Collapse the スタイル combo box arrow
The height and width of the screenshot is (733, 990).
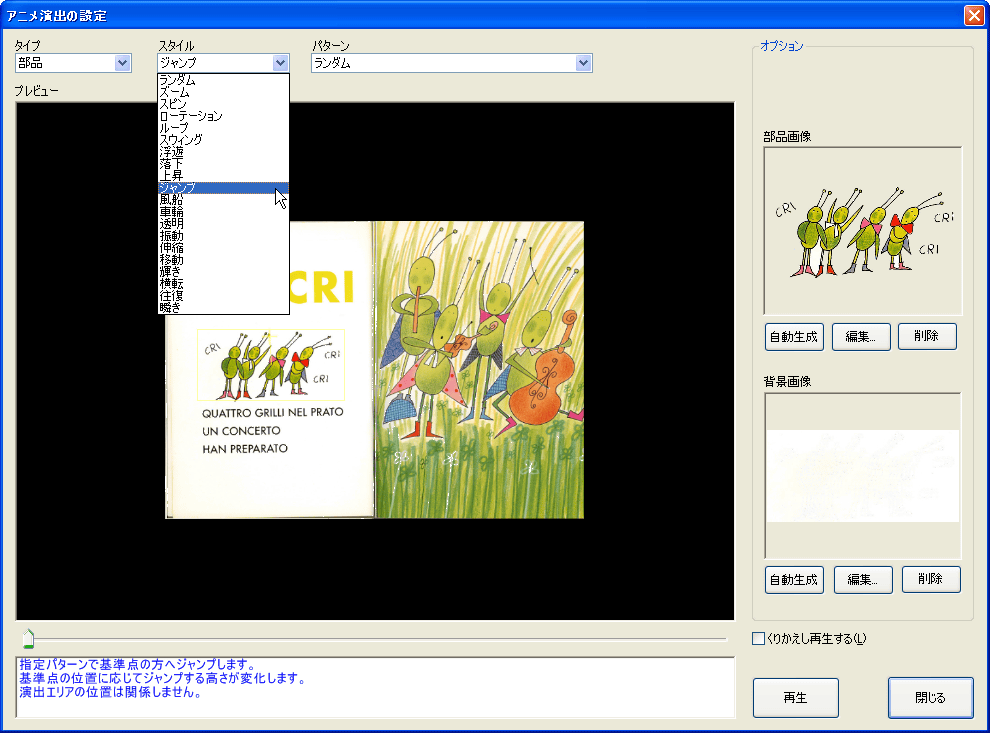click(x=280, y=63)
